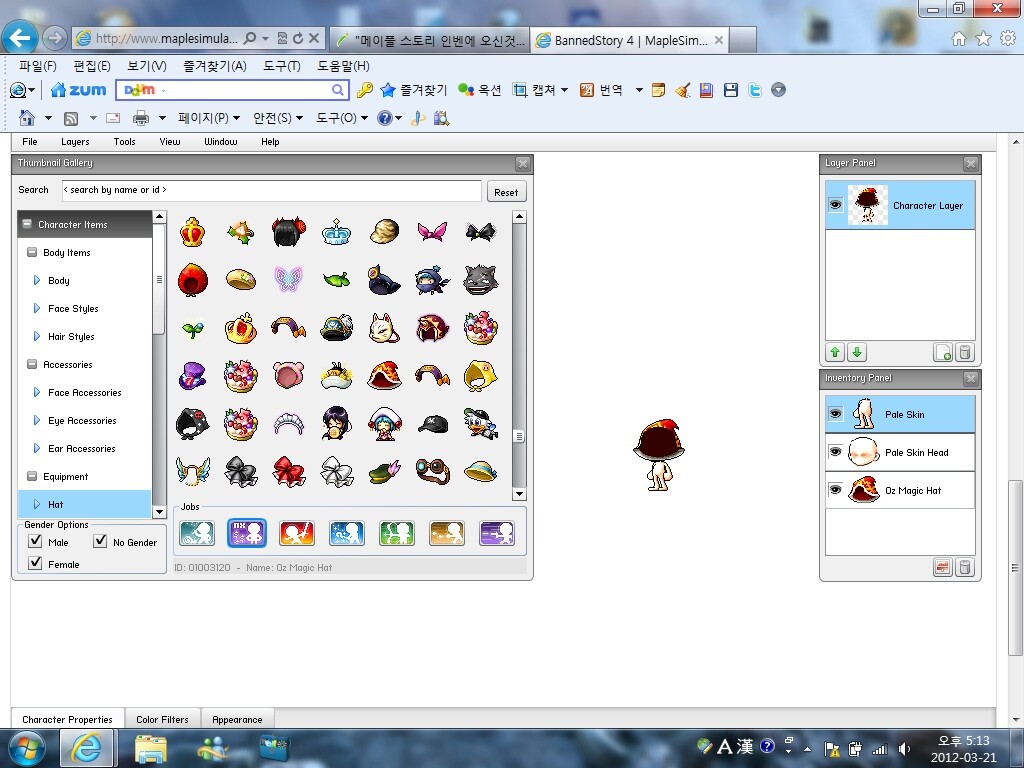Close the Layer Panel
1024x768 pixels.
970,163
